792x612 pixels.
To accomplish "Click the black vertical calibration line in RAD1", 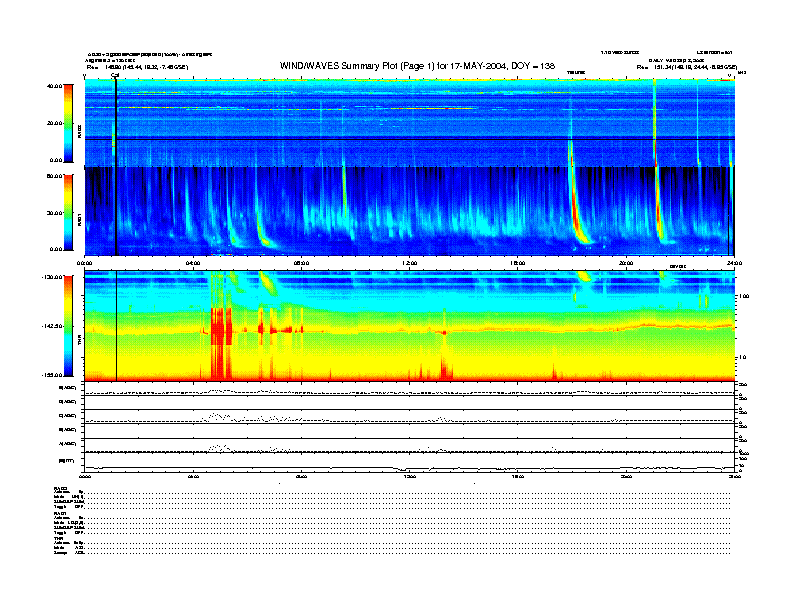I will click(x=116, y=210).
